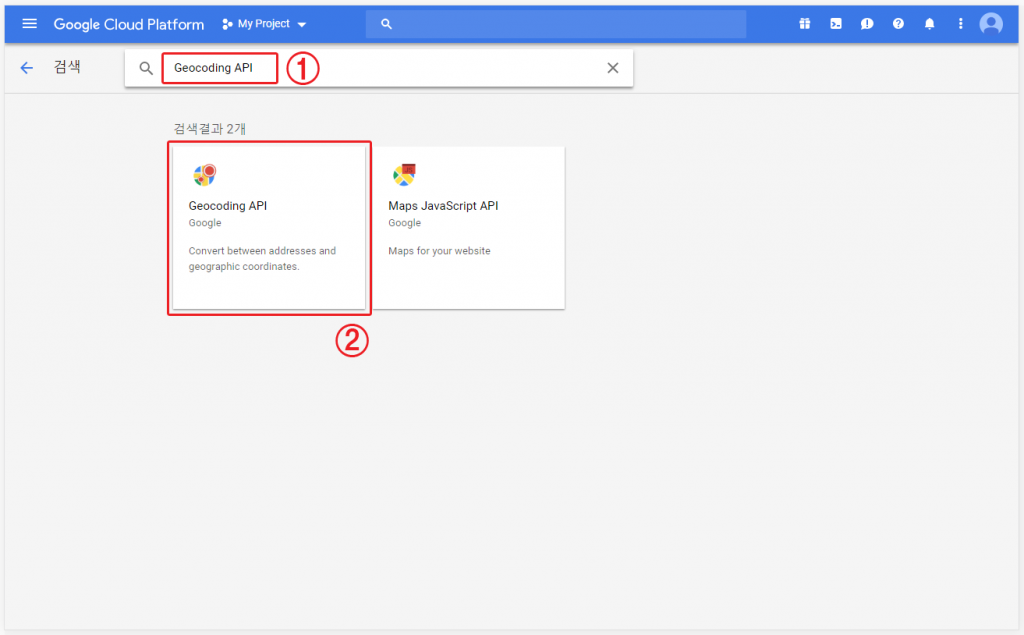Click the Geocoding API card icon

pos(204,175)
